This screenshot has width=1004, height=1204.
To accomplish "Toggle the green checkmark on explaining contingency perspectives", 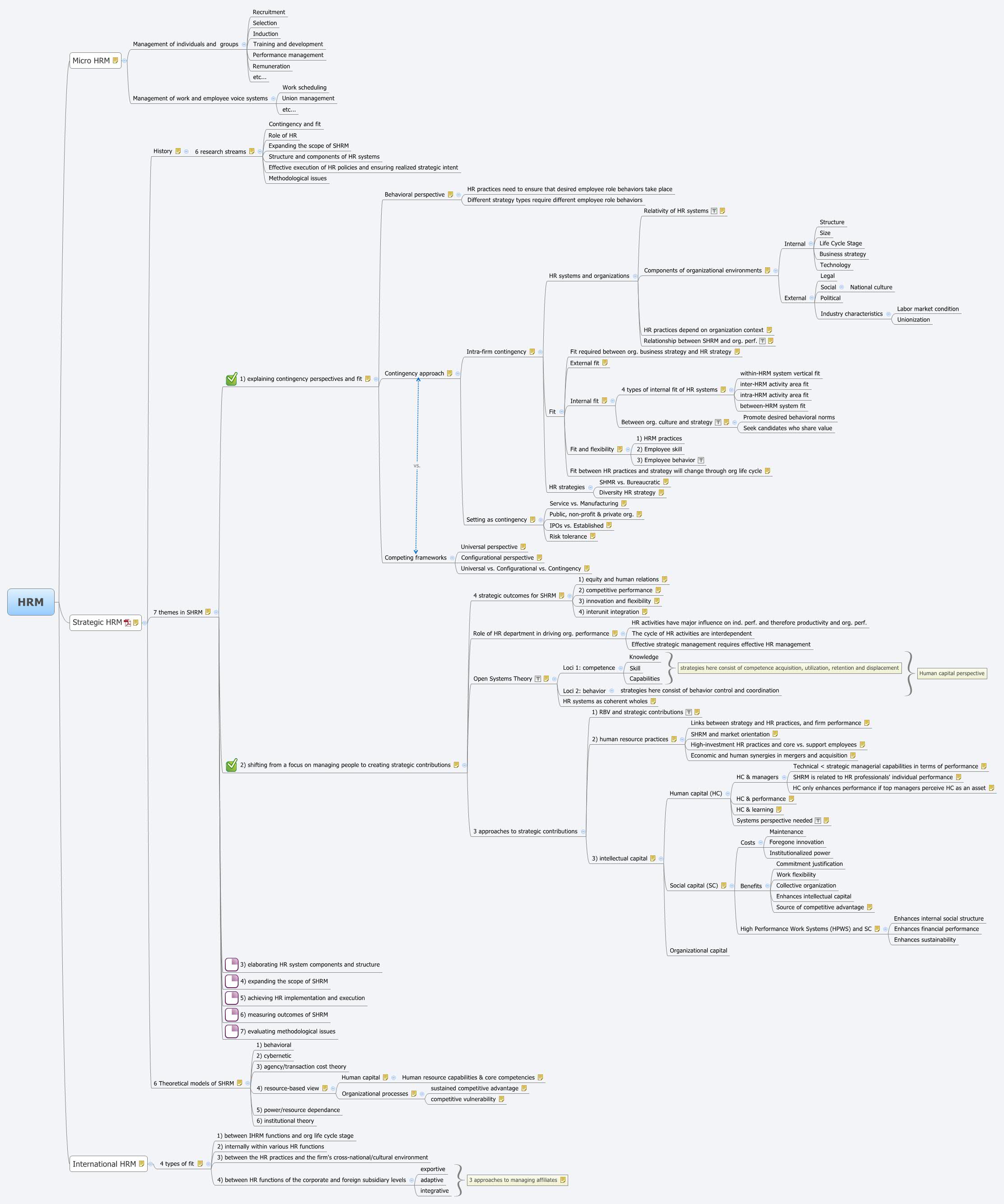I will click(231, 379).
